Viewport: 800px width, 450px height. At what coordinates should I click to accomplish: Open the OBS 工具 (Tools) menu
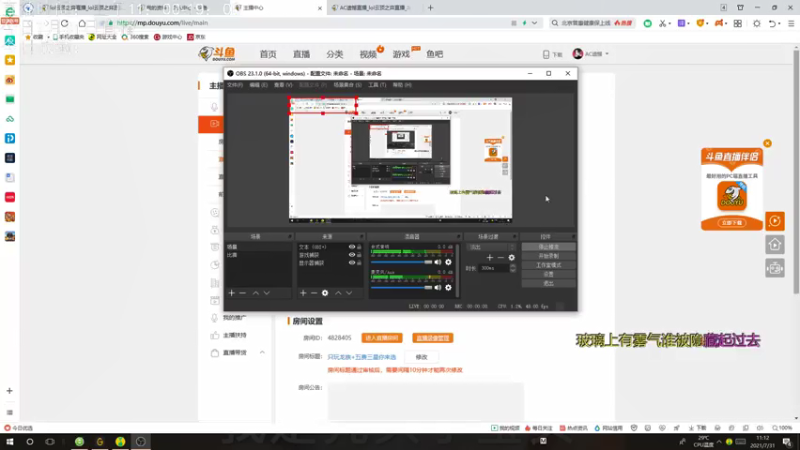coord(377,85)
